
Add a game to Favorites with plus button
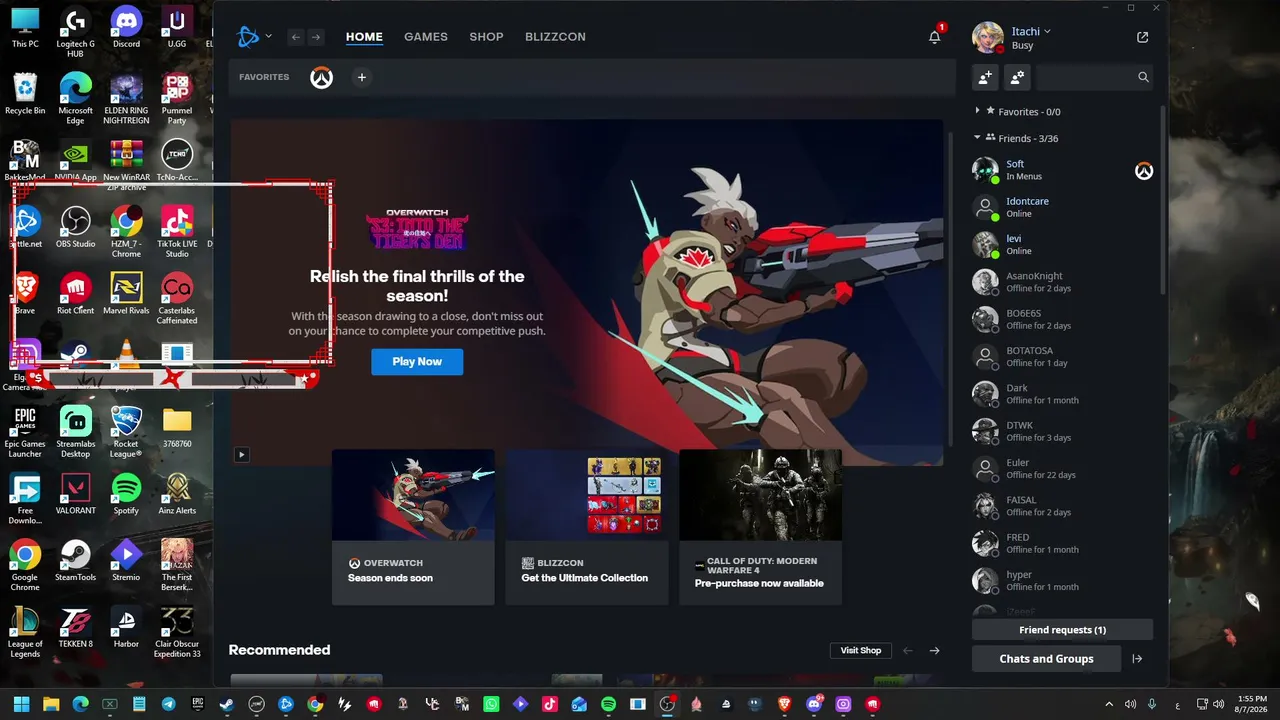(x=362, y=77)
